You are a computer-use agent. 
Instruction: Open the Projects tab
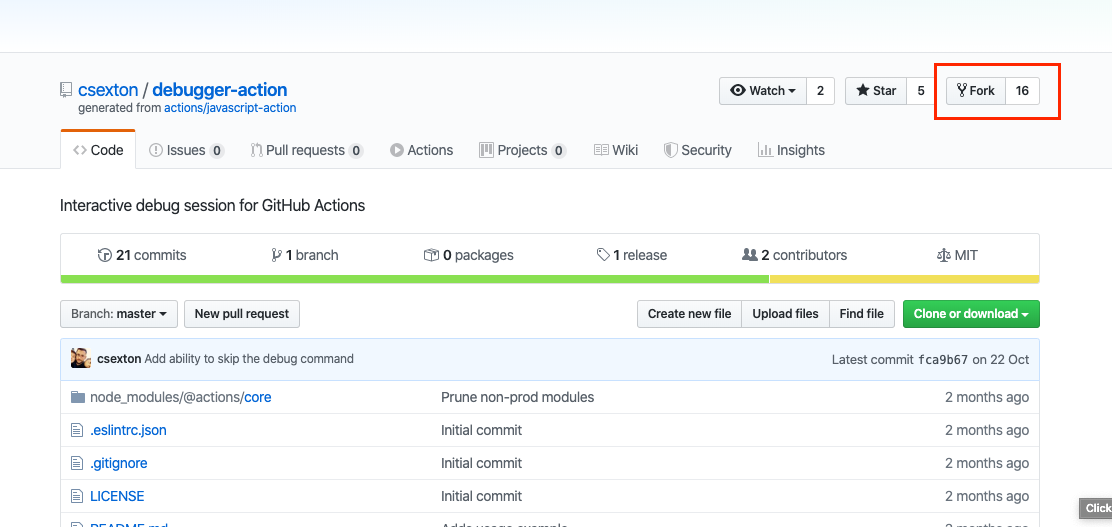click(523, 150)
